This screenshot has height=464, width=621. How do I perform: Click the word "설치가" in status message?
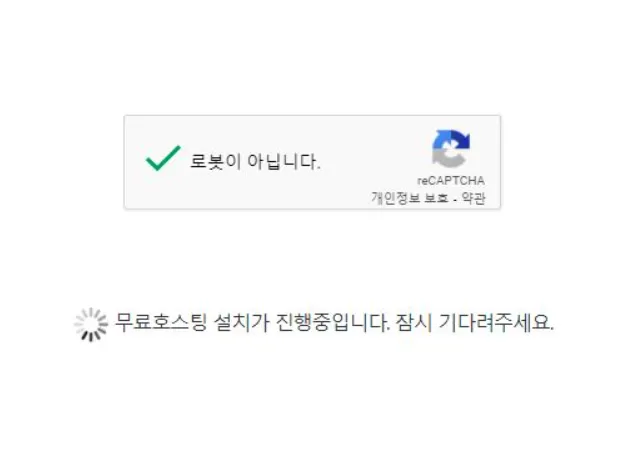coord(241,323)
